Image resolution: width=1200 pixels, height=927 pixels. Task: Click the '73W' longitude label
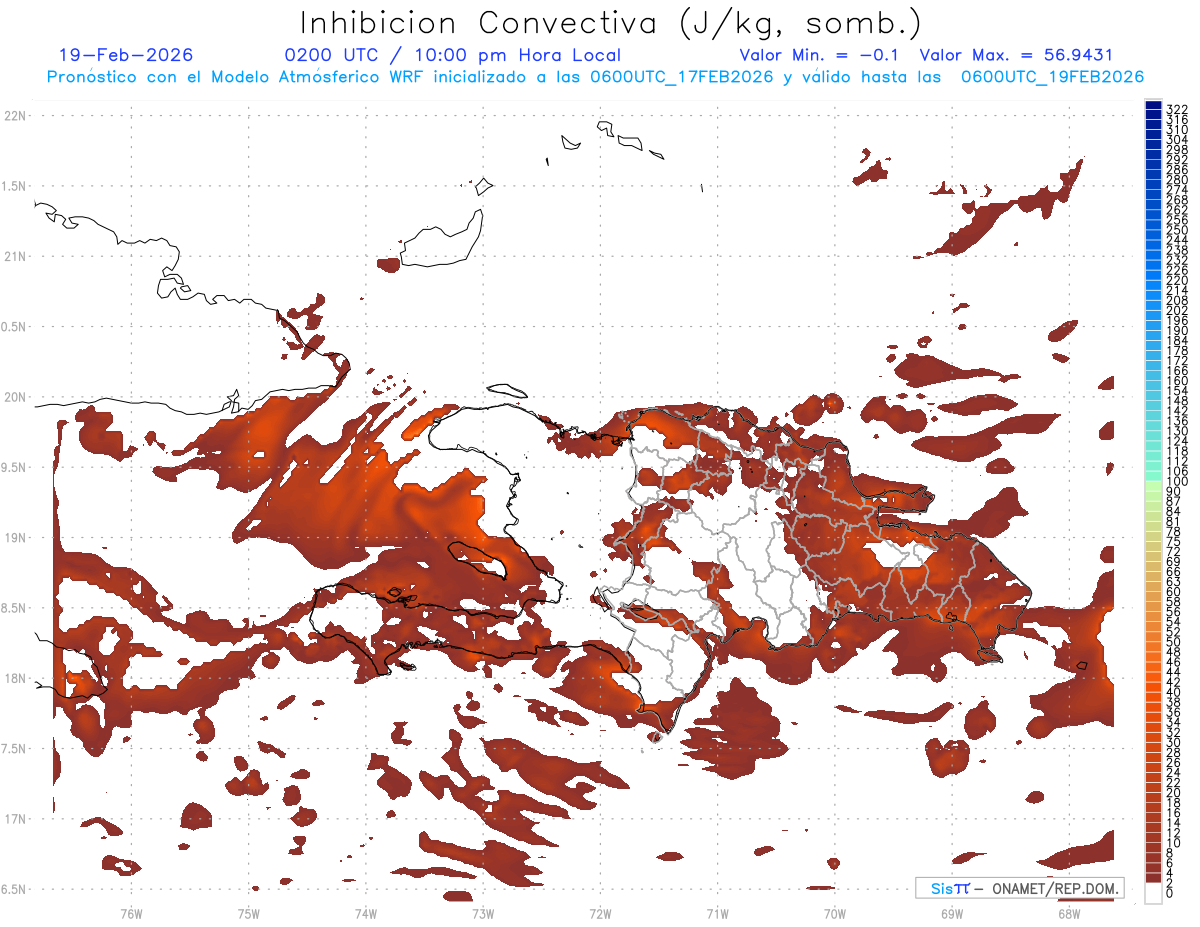click(x=483, y=913)
